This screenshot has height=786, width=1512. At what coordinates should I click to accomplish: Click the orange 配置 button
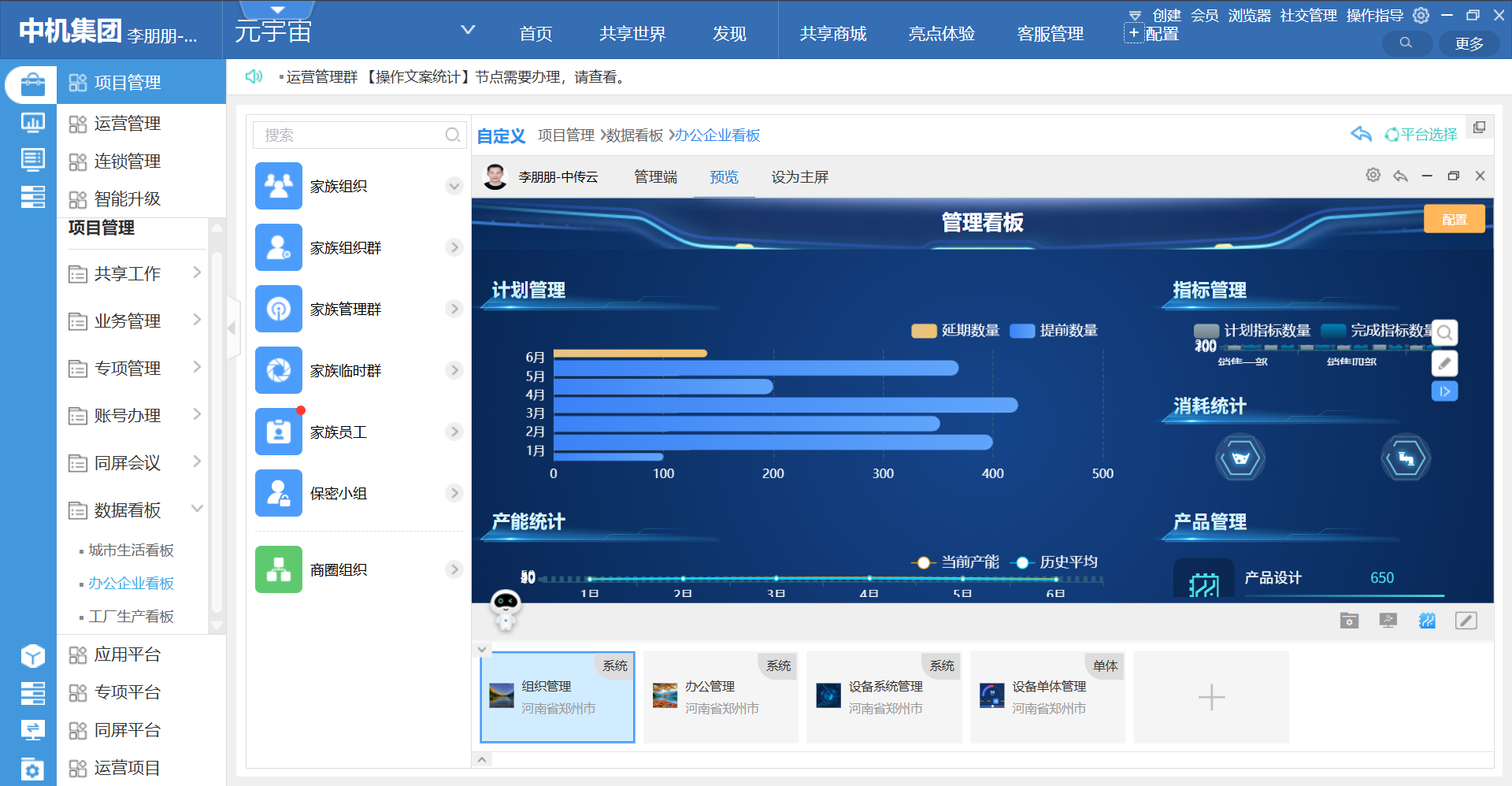[1454, 220]
